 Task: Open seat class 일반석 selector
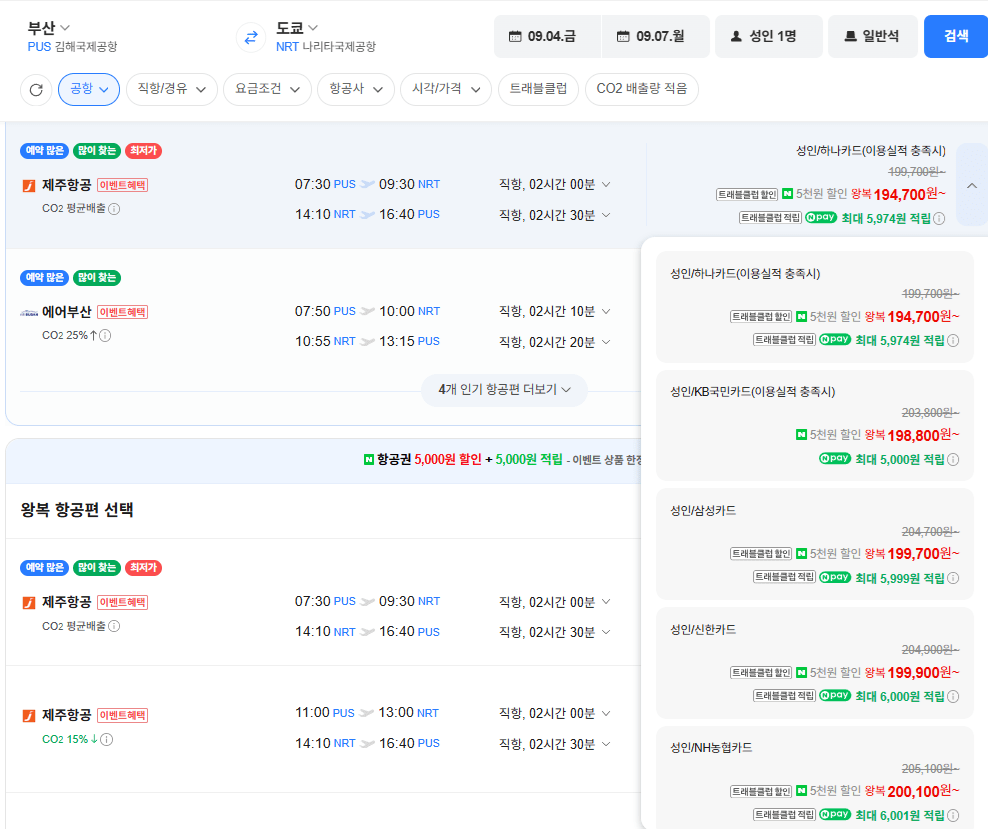(873, 37)
